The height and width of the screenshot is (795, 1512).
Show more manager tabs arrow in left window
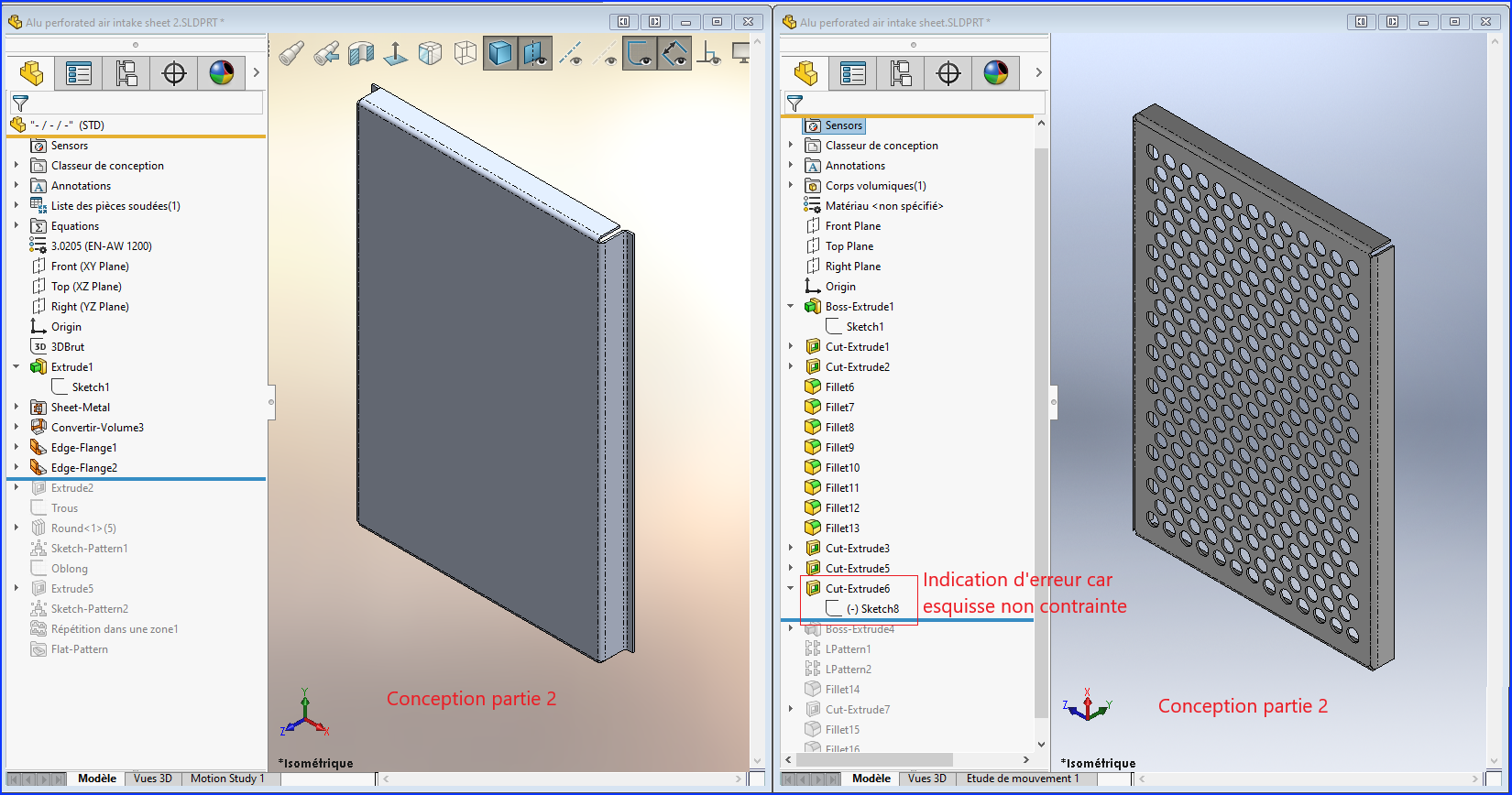tap(257, 73)
